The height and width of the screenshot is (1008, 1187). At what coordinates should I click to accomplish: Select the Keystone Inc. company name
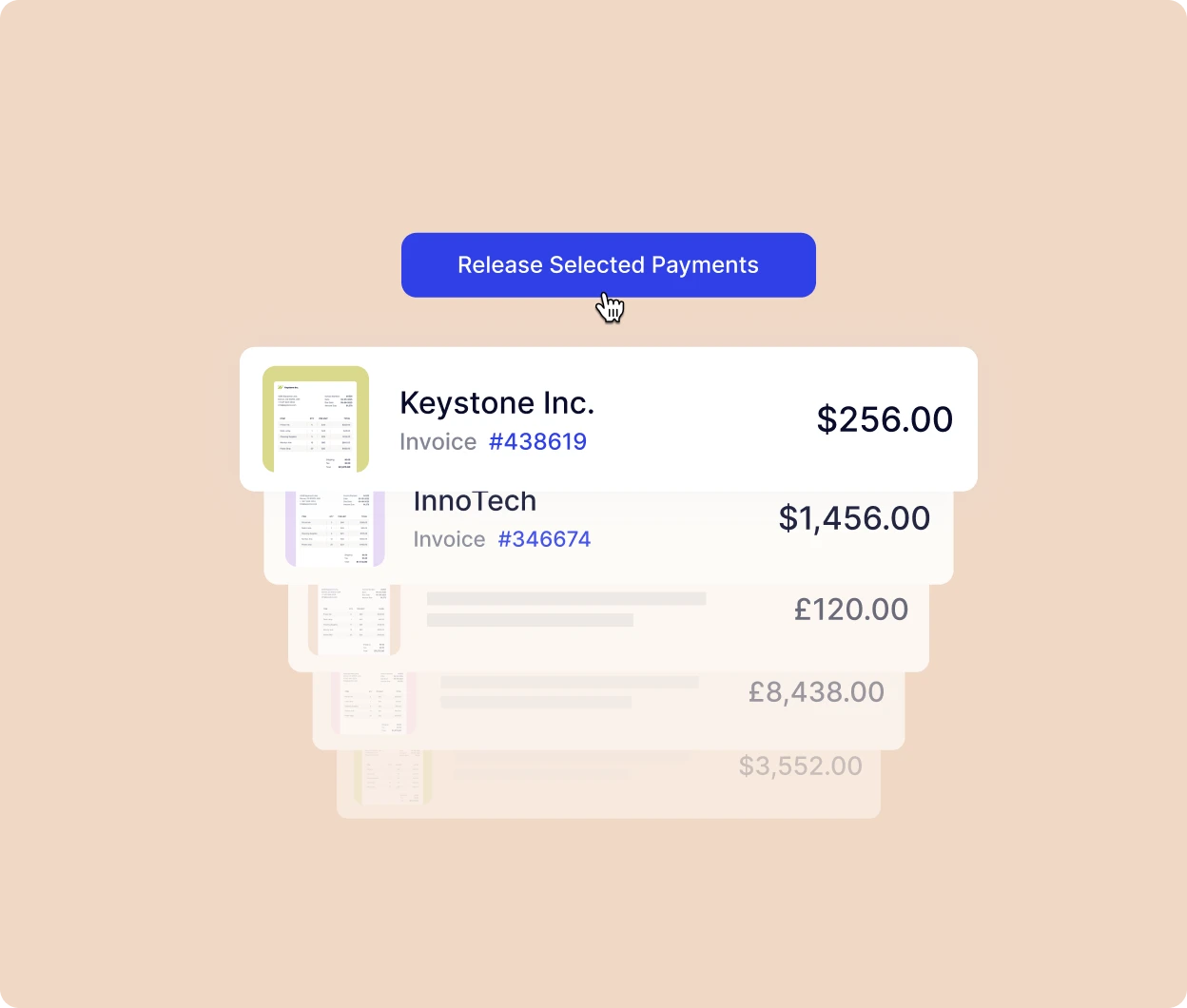tap(496, 403)
